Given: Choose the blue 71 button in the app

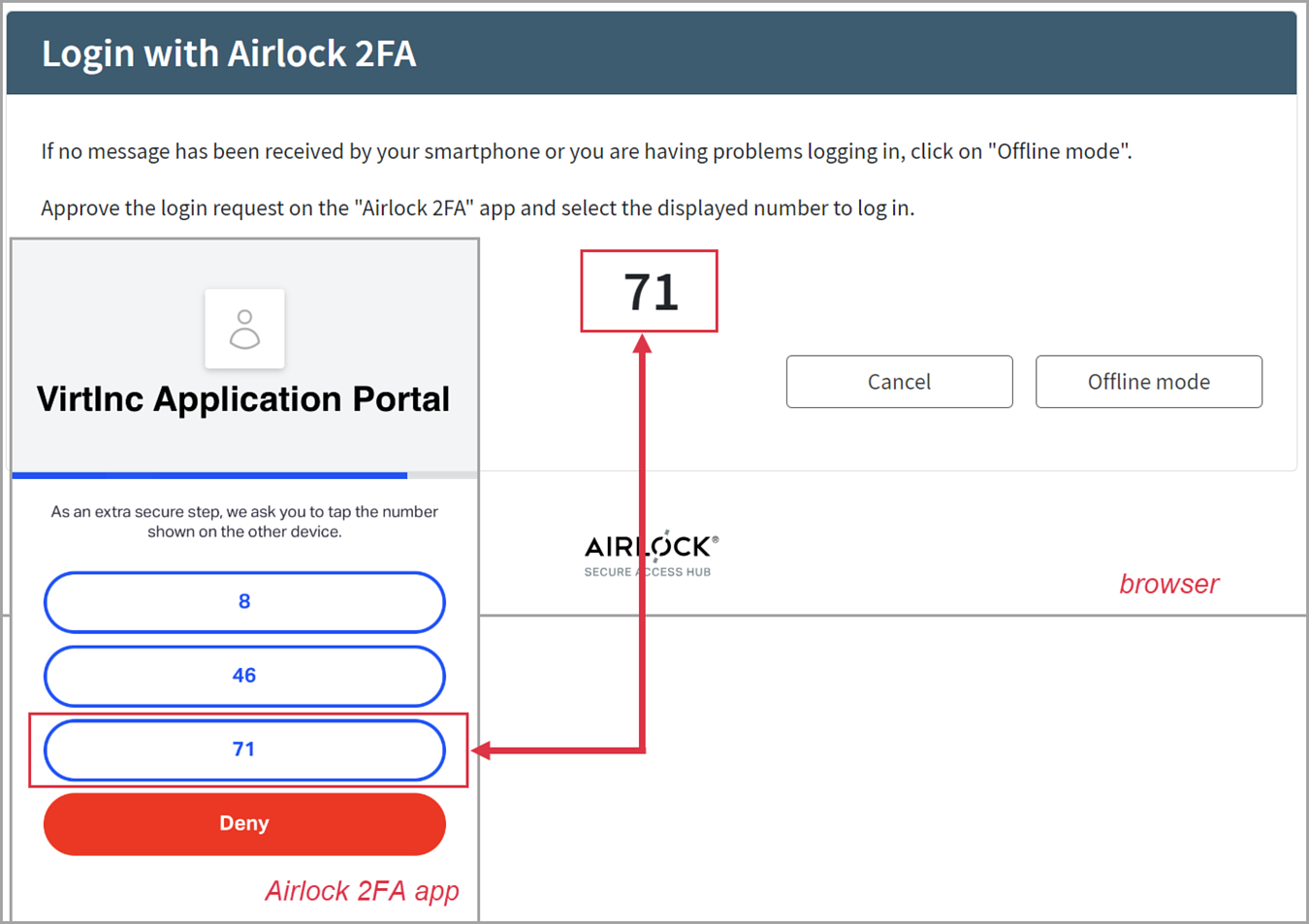Looking at the screenshot, I should coord(244,749).
